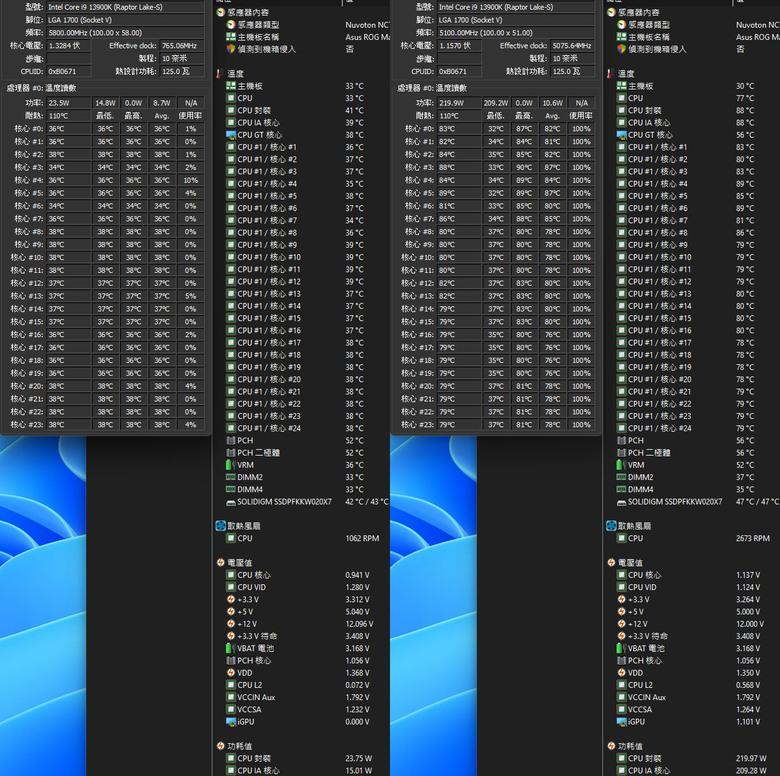Click the 功耗值 icon above 23.75 W

[x=221, y=746]
